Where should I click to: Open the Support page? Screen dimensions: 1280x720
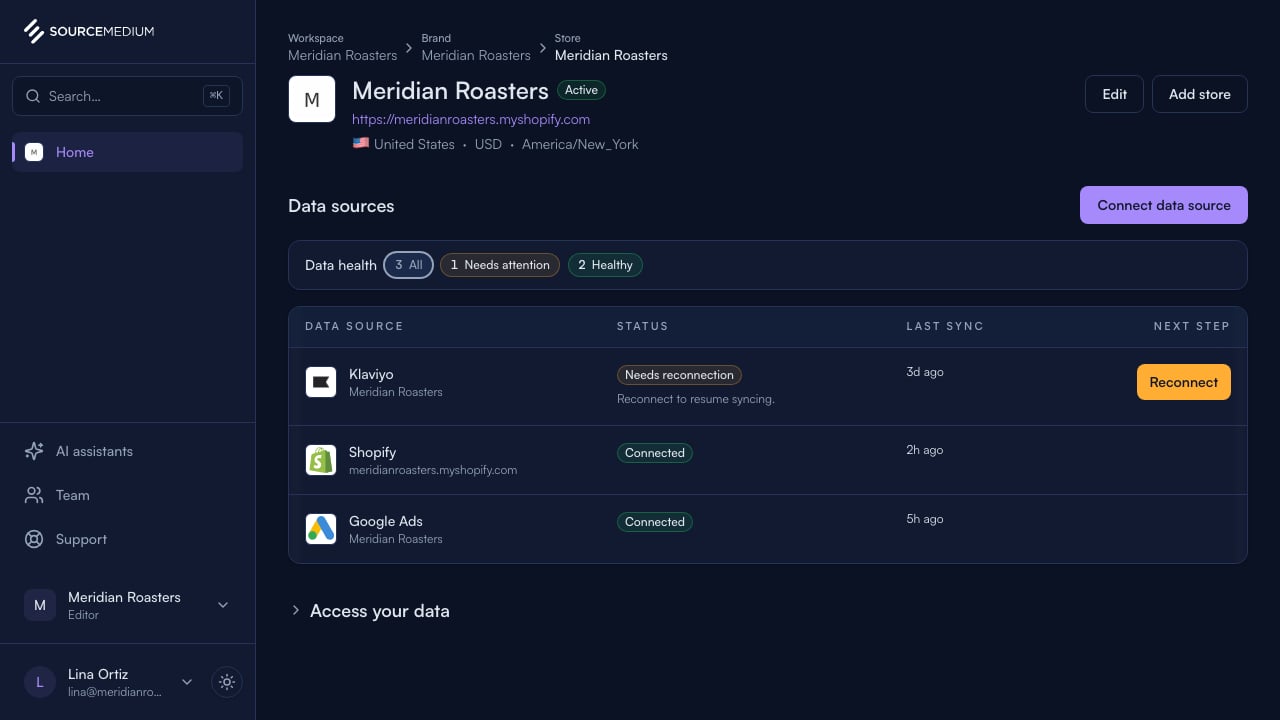(x=127, y=539)
